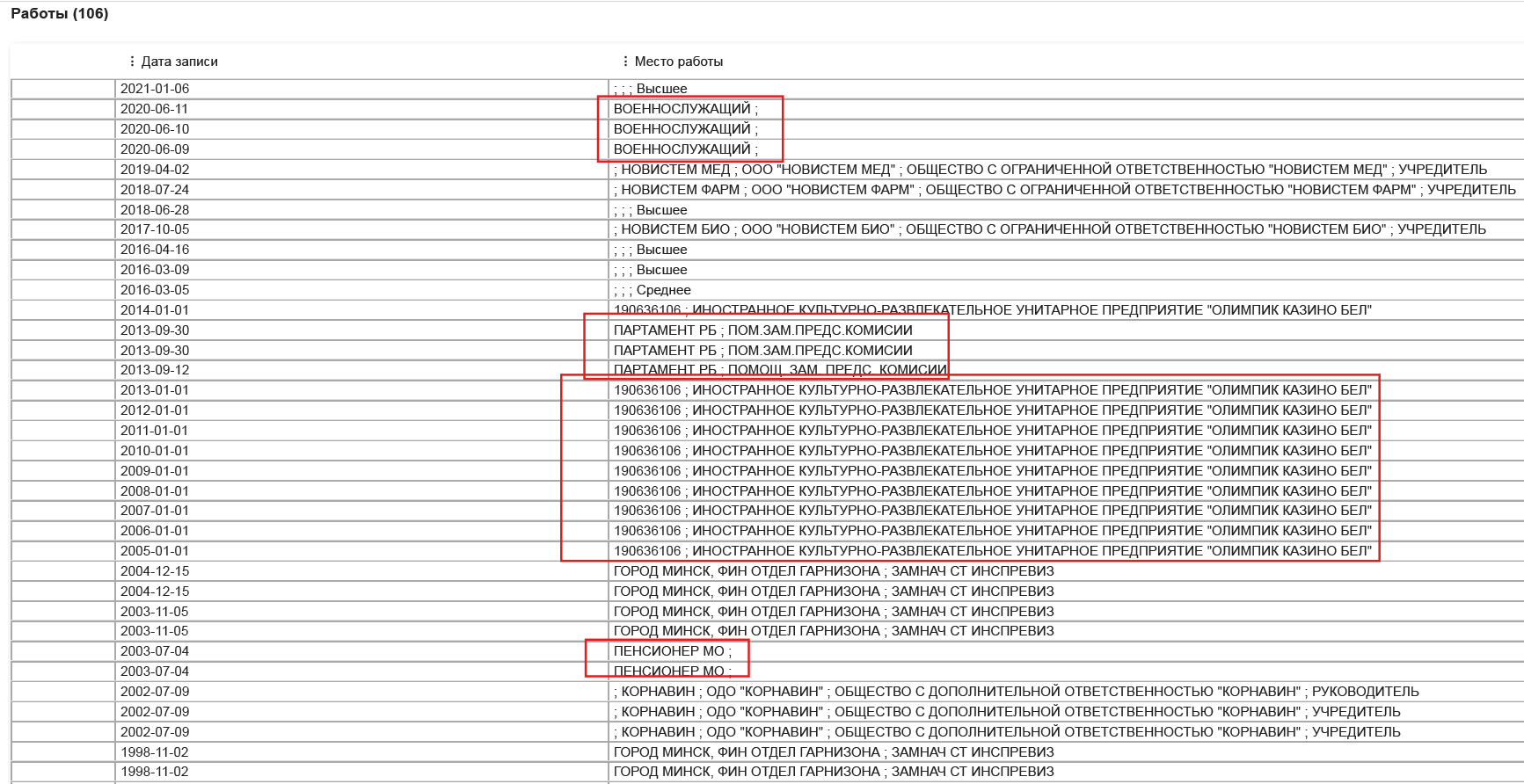Sort by the Дата записи column header
Image resolution: width=1524 pixels, height=784 pixels.
[x=179, y=62]
